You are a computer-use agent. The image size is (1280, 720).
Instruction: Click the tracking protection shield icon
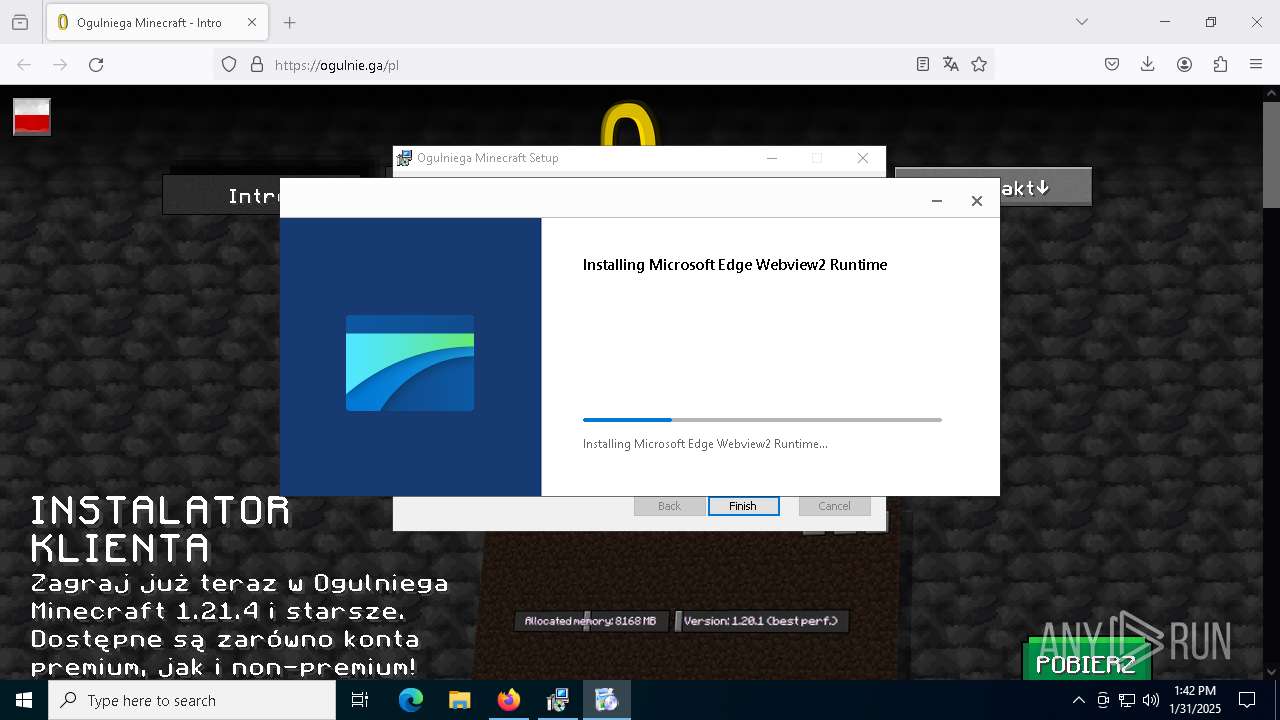(229, 64)
